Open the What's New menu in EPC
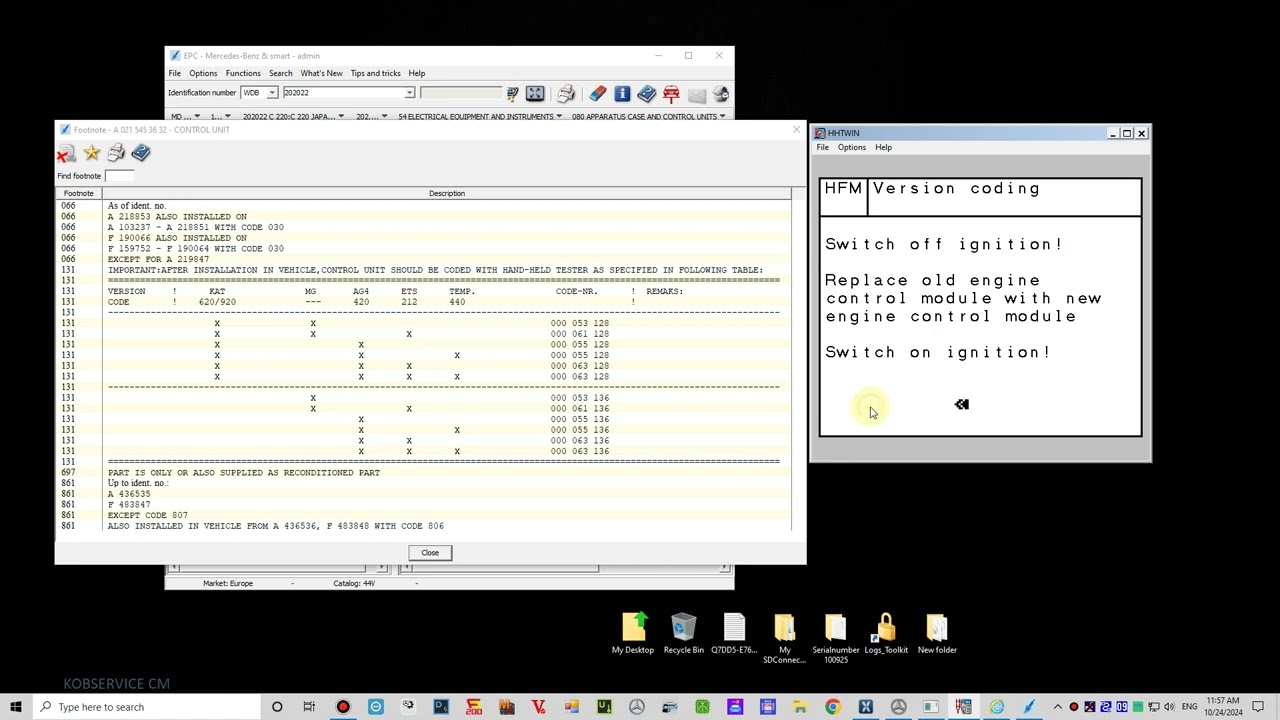 [x=321, y=73]
